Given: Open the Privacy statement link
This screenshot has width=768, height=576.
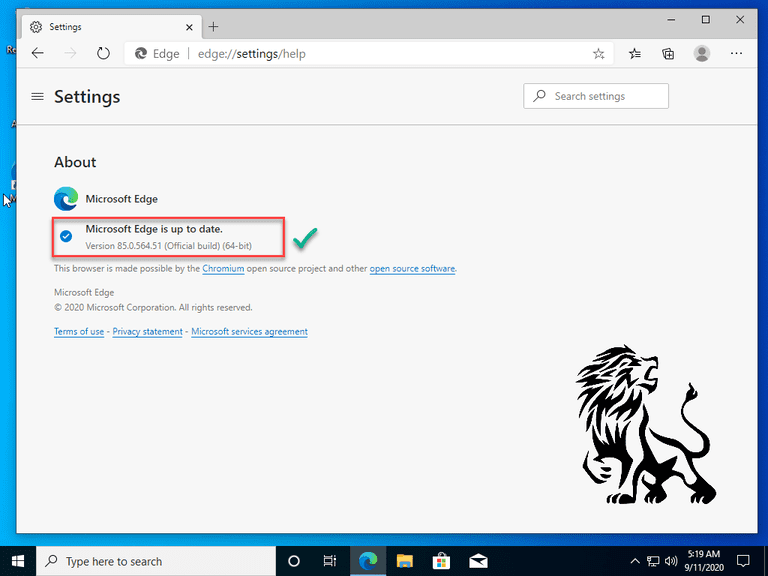Looking at the screenshot, I should tap(147, 332).
